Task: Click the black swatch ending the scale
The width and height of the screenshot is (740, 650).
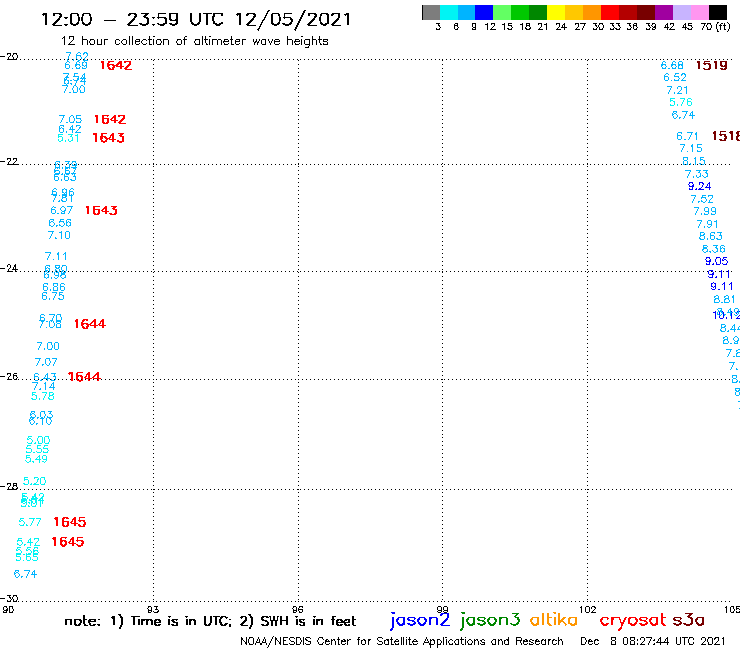Action: pyautogui.click(x=717, y=12)
